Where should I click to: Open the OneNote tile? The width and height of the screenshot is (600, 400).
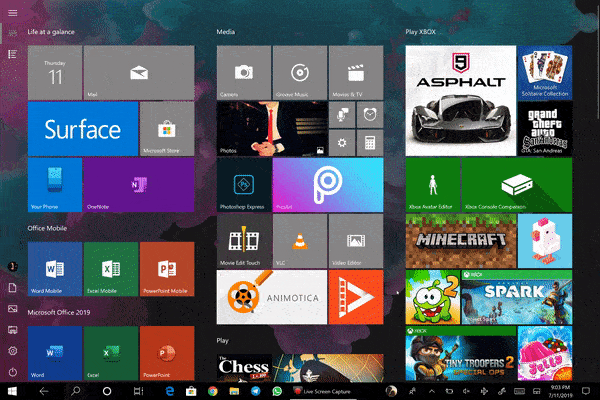pyautogui.click(x=138, y=184)
